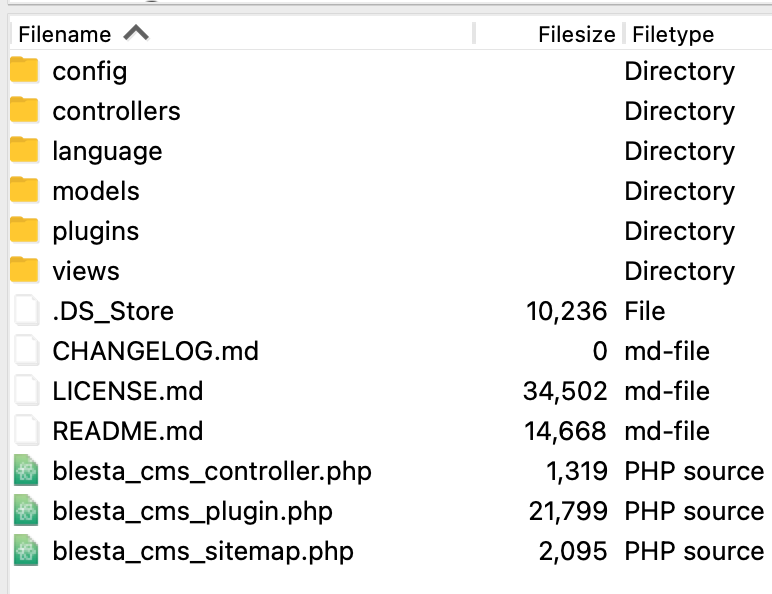Select the blesta_cms_controller.php PHP file icon
Screen dimensions: 772x594
tap(26, 470)
